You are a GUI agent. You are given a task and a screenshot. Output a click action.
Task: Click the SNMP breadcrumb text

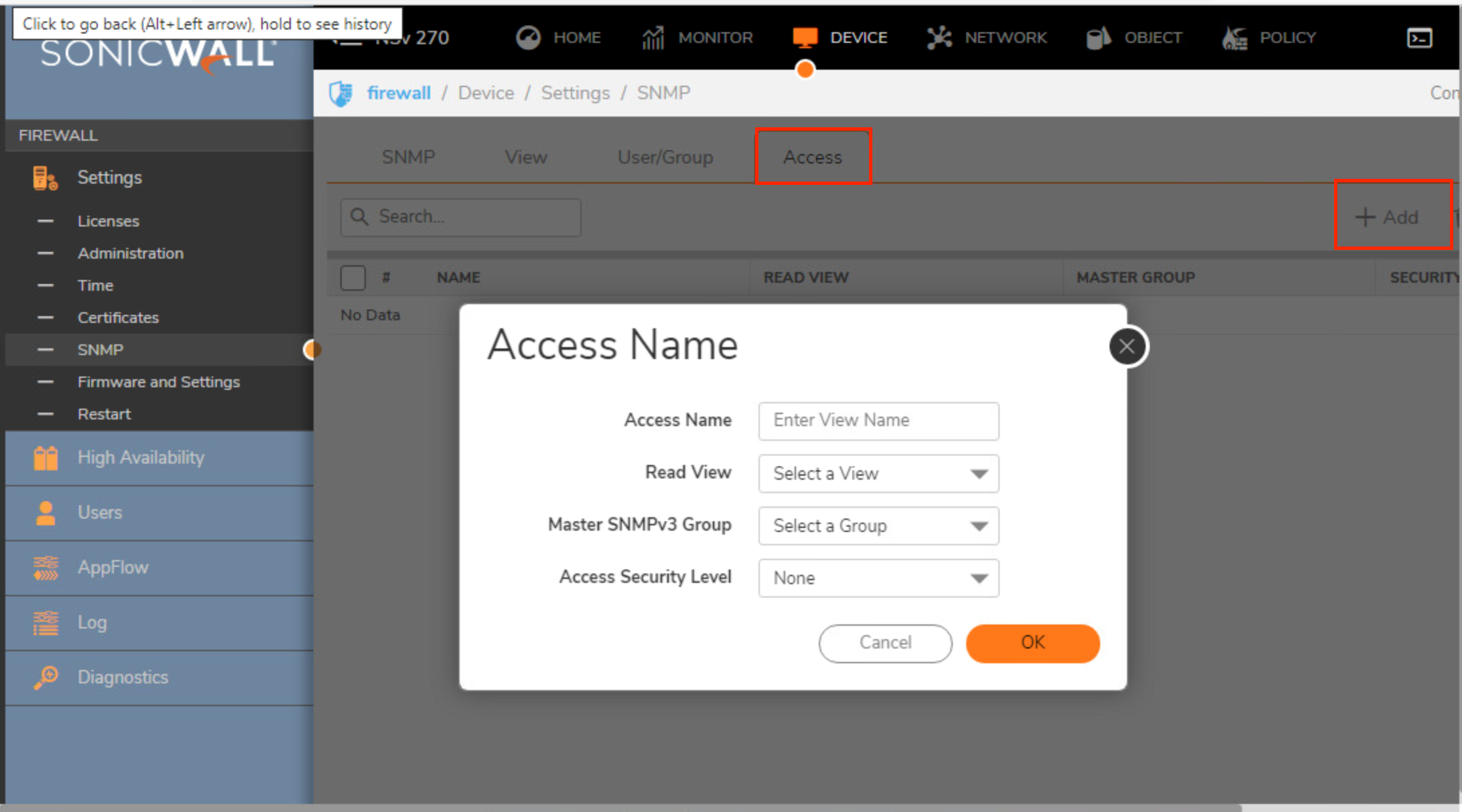click(x=663, y=93)
